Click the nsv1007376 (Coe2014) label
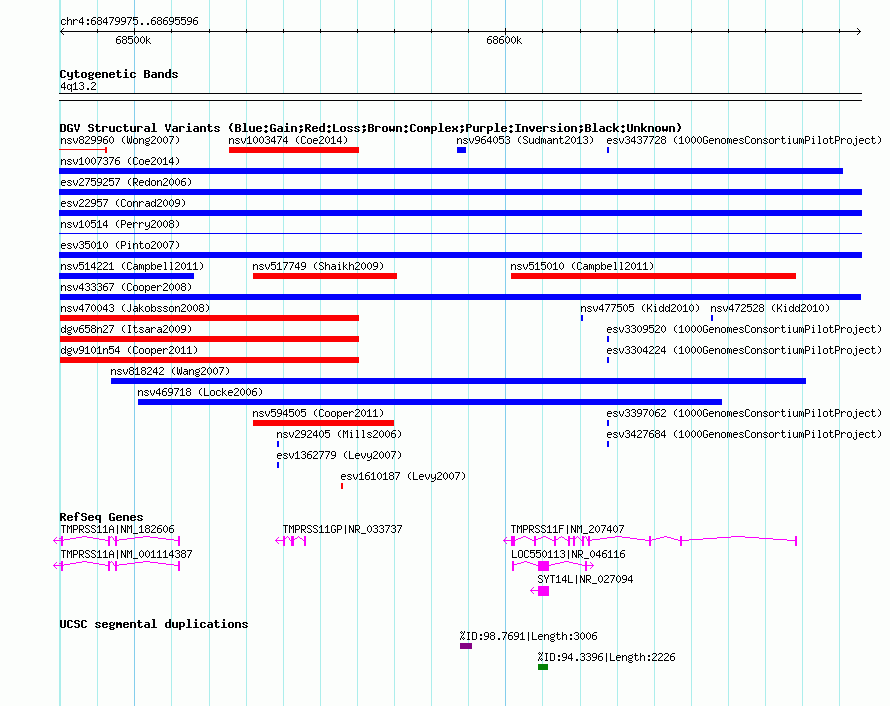This screenshot has width=890, height=706. 120,161
